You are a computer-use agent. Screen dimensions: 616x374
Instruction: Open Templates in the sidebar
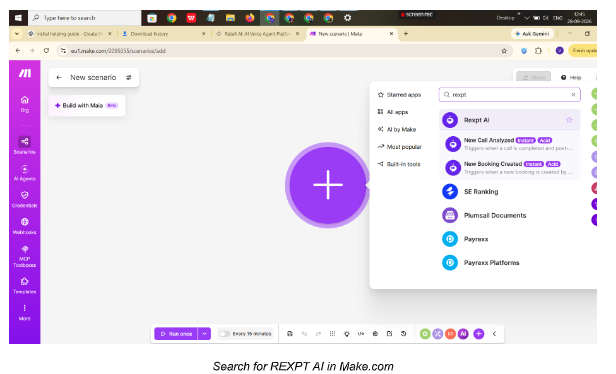pos(25,285)
